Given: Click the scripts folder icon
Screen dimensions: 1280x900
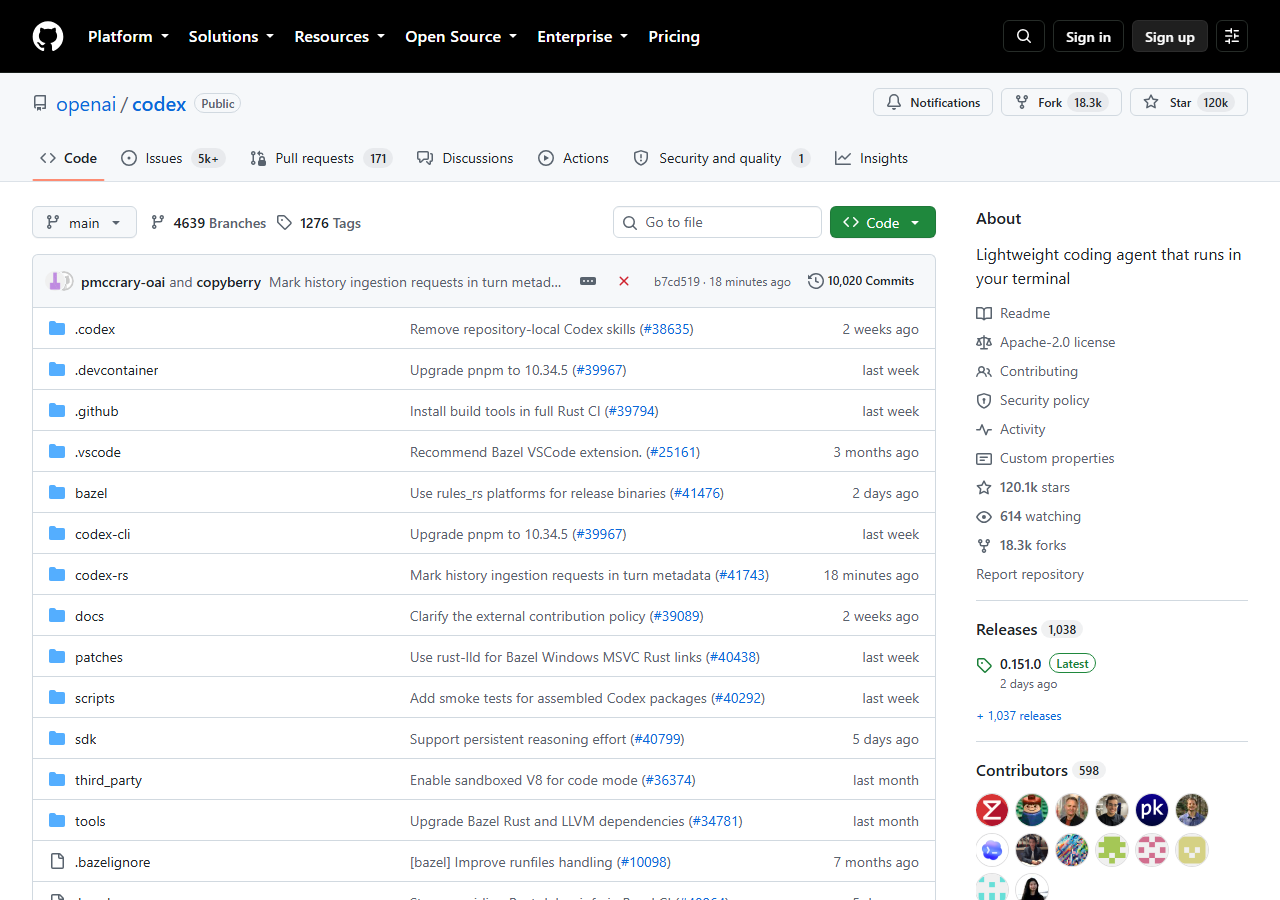Looking at the screenshot, I should (x=57, y=698).
